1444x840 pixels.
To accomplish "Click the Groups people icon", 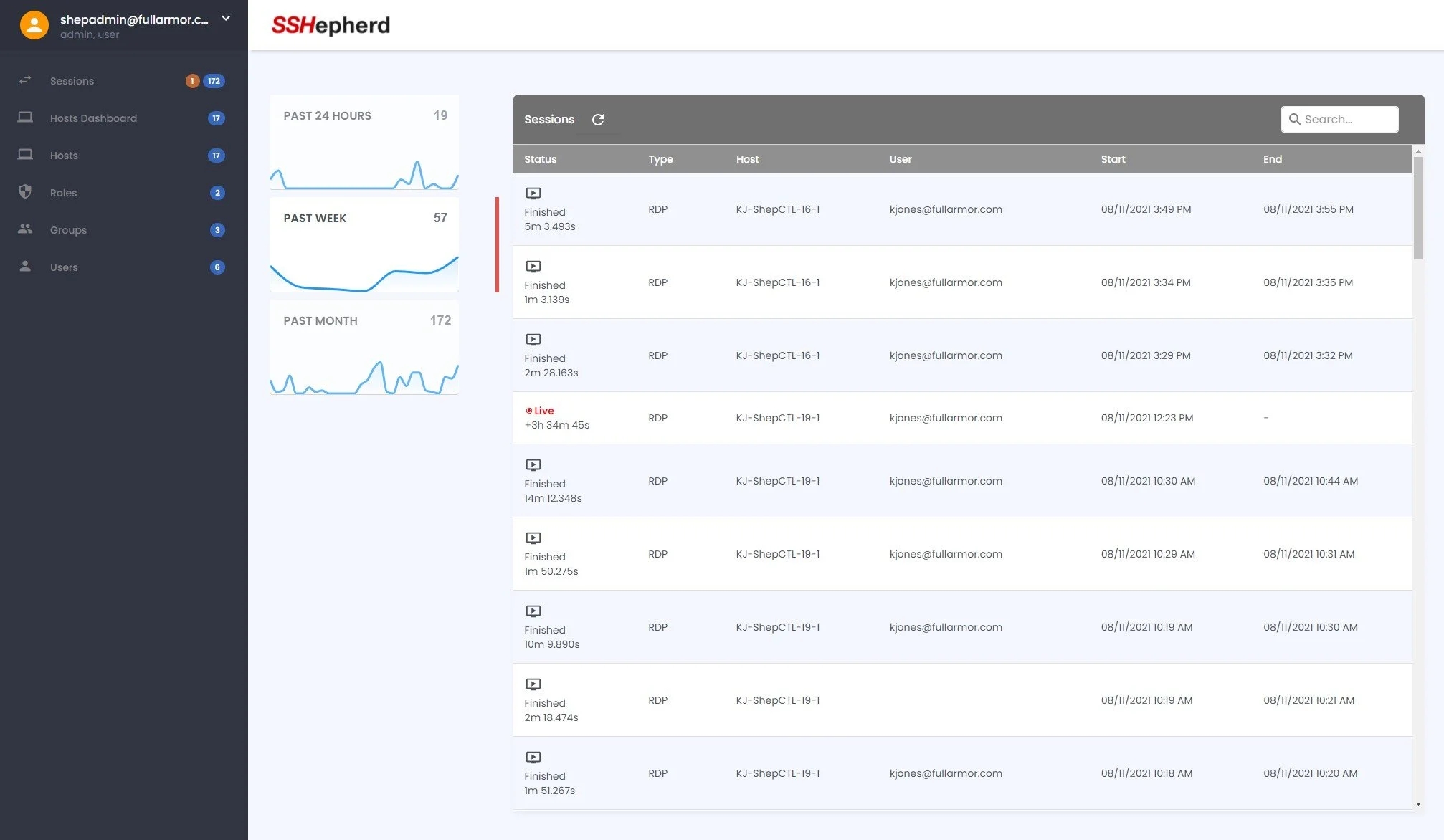I will 25,229.
